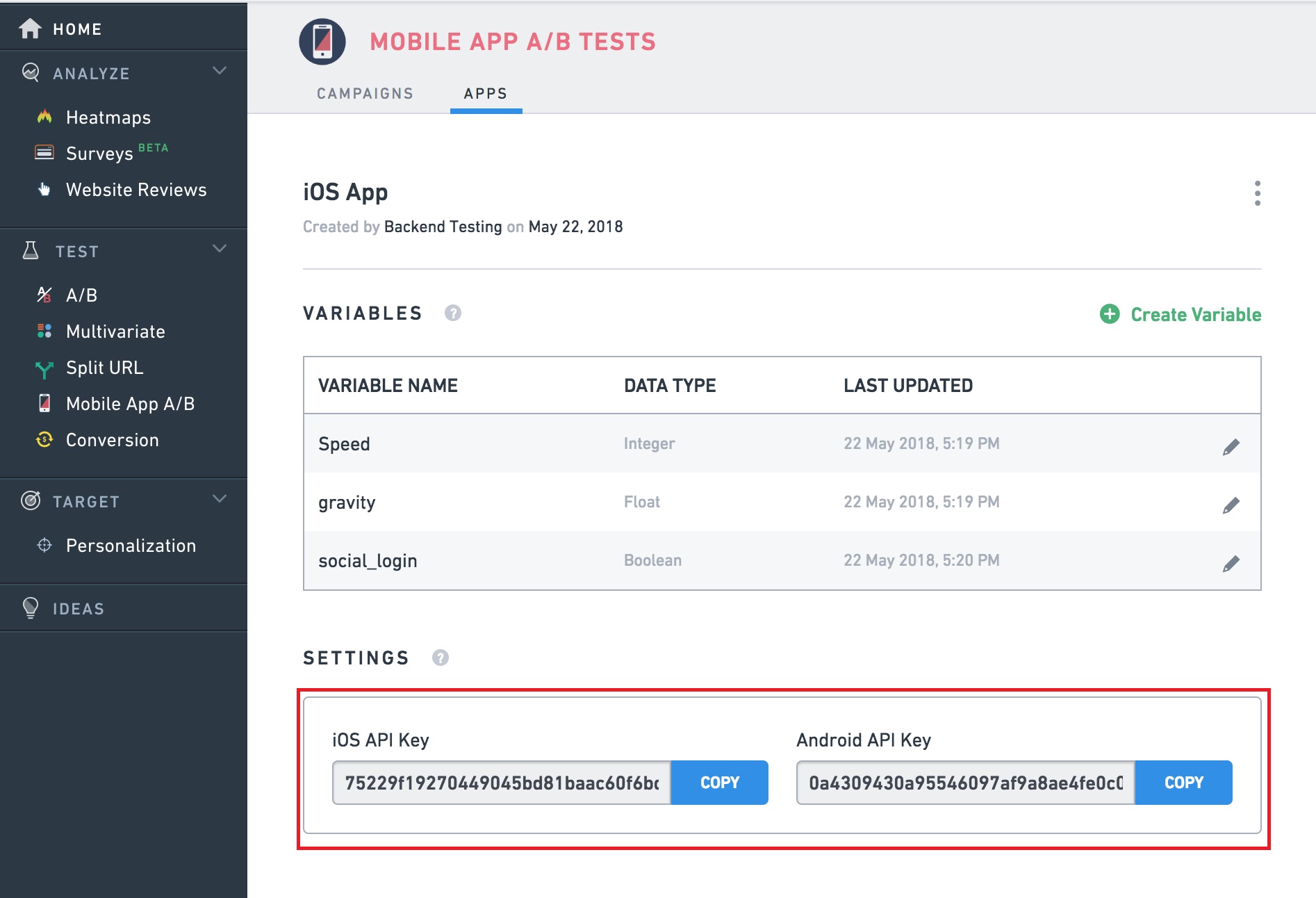Collapse the Analyze section chevron
Image resolution: width=1316 pixels, height=898 pixels.
(x=220, y=71)
